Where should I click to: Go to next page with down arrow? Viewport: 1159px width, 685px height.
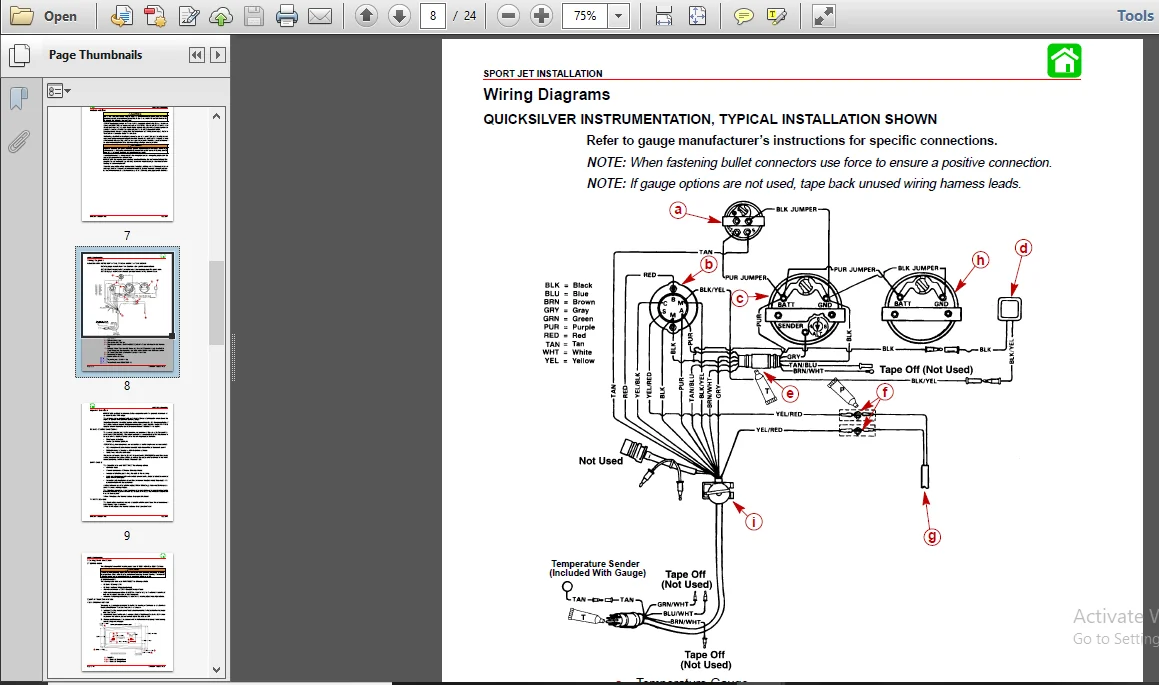click(399, 16)
